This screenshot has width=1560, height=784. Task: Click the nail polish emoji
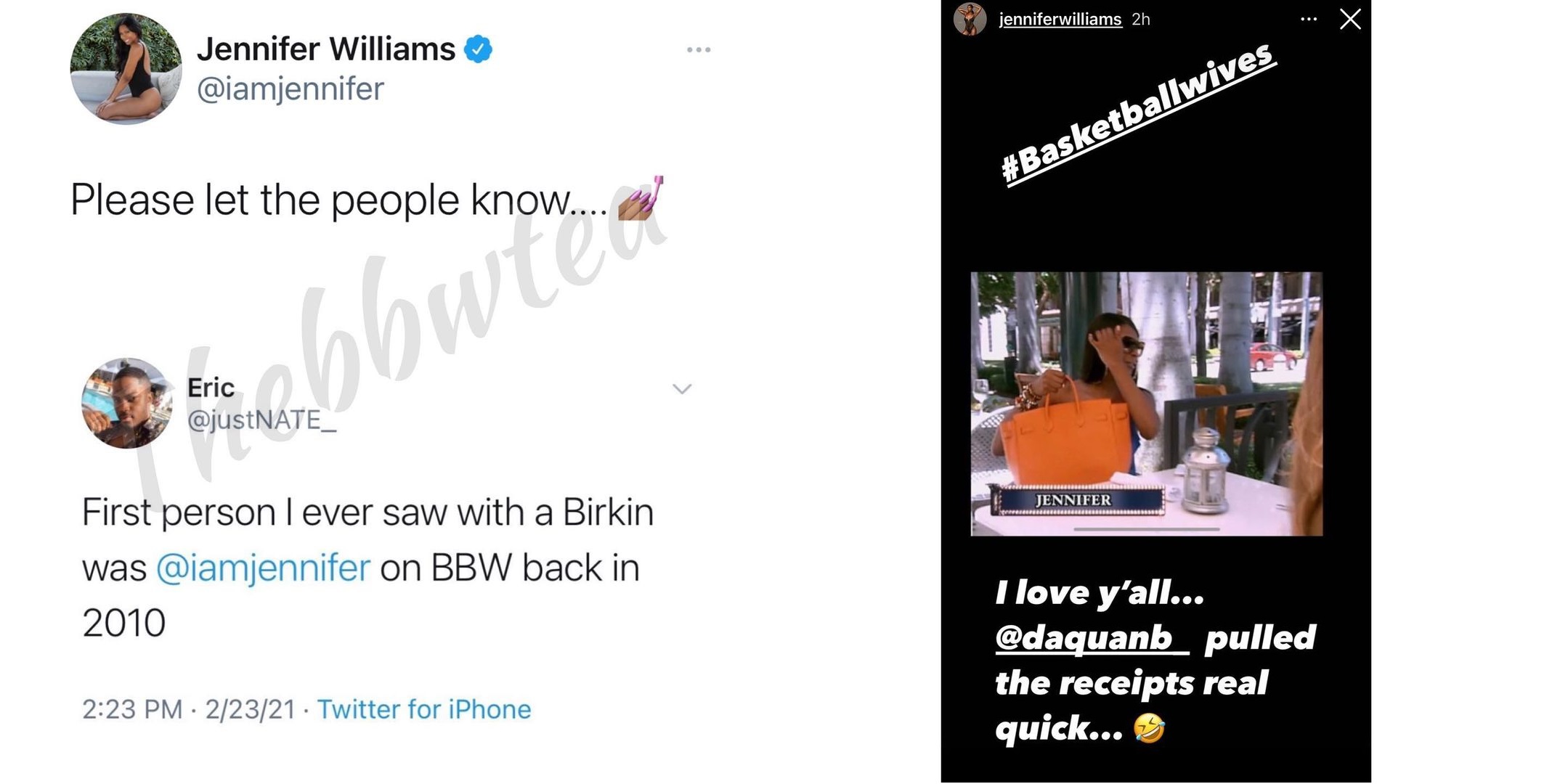[641, 198]
